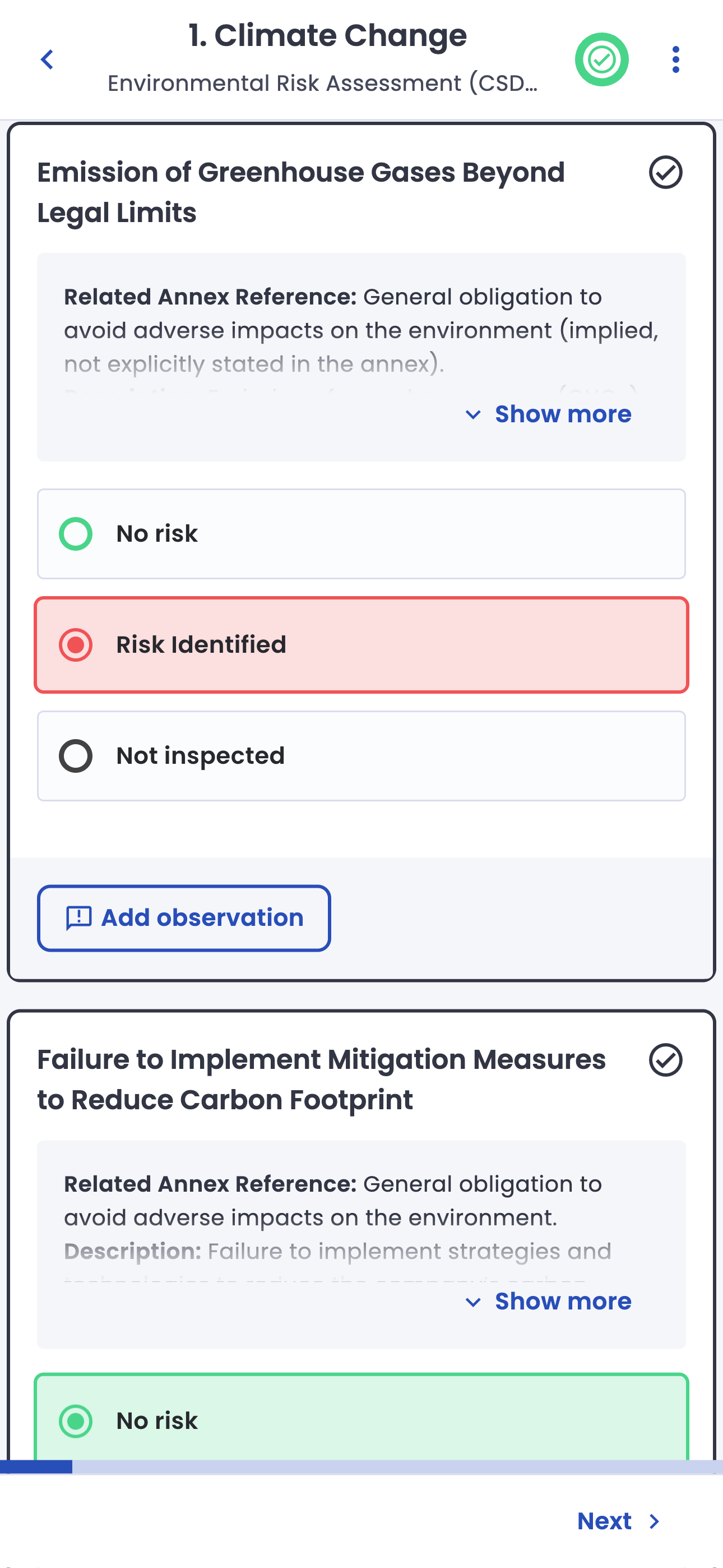Select the Risk Identified radio option
Viewport: 723px width, 1568px height.
click(x=361, y=644)
